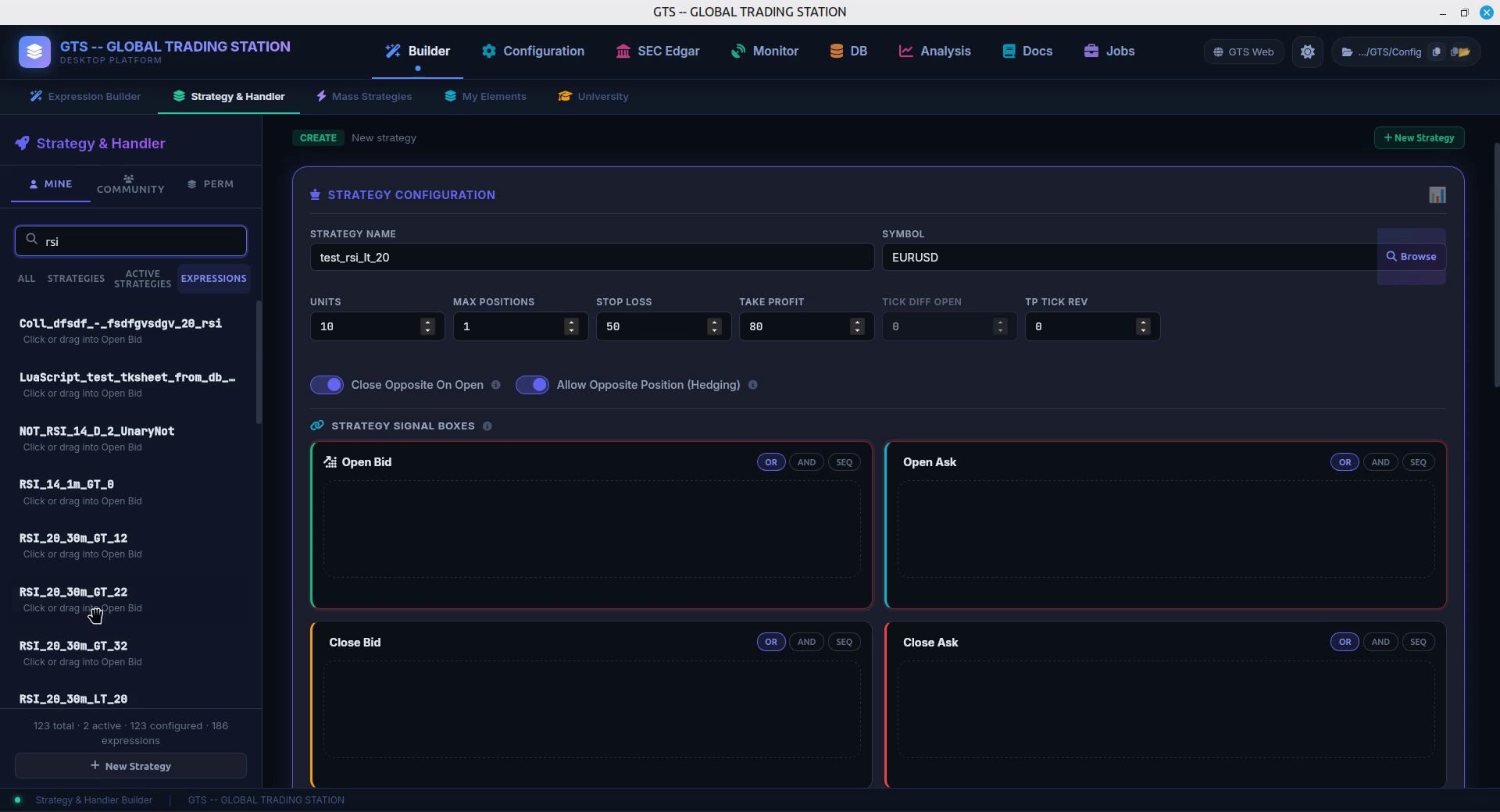Image resolution: width=1500 pixels, height=812 pixels.
Task: Switch to the COMMUNITY list tab
Action: 130,184
